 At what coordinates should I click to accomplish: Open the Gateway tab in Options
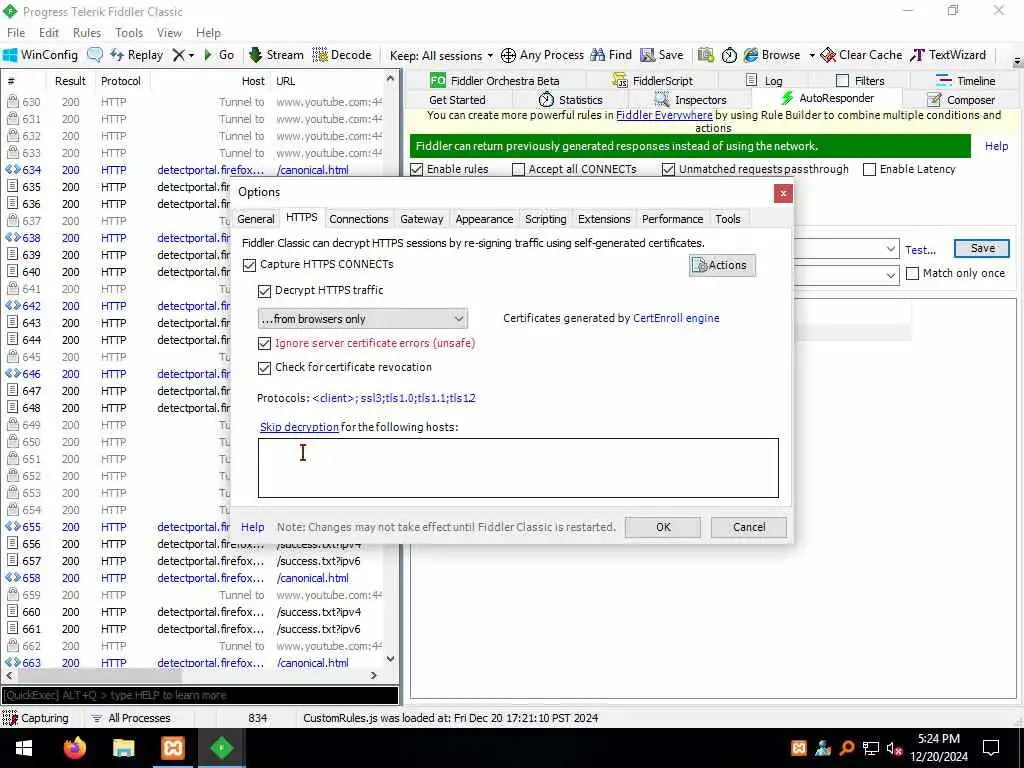coord(421,219)
